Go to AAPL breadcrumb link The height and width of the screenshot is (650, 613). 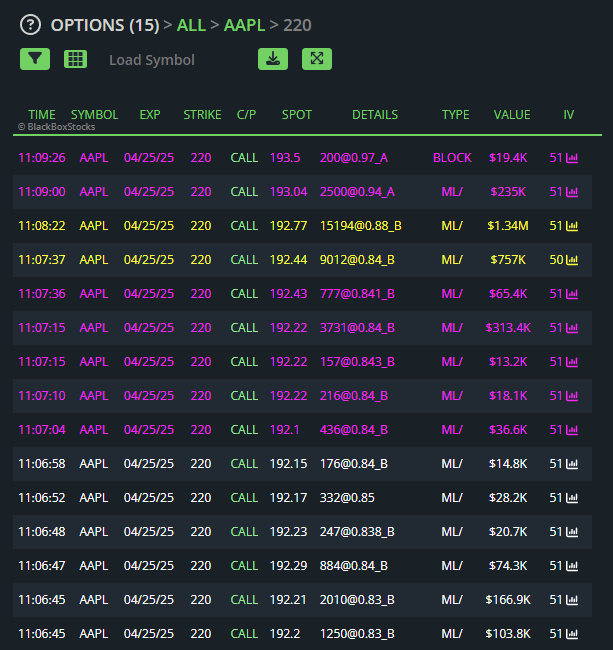click(x=245, y=25)
